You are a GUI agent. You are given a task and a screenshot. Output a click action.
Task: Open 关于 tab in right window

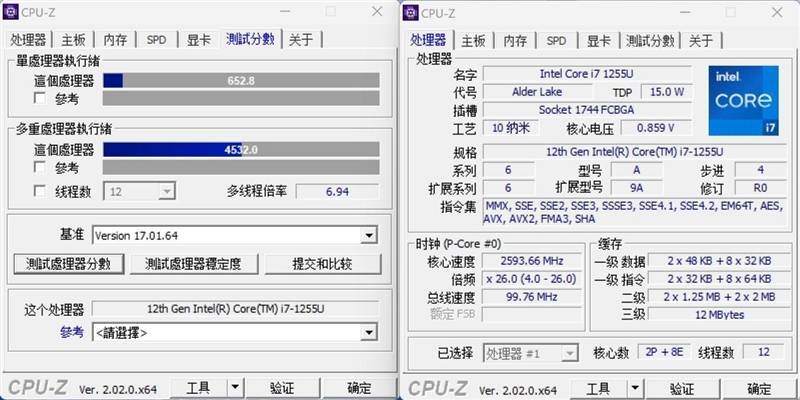tap(701, 40)
